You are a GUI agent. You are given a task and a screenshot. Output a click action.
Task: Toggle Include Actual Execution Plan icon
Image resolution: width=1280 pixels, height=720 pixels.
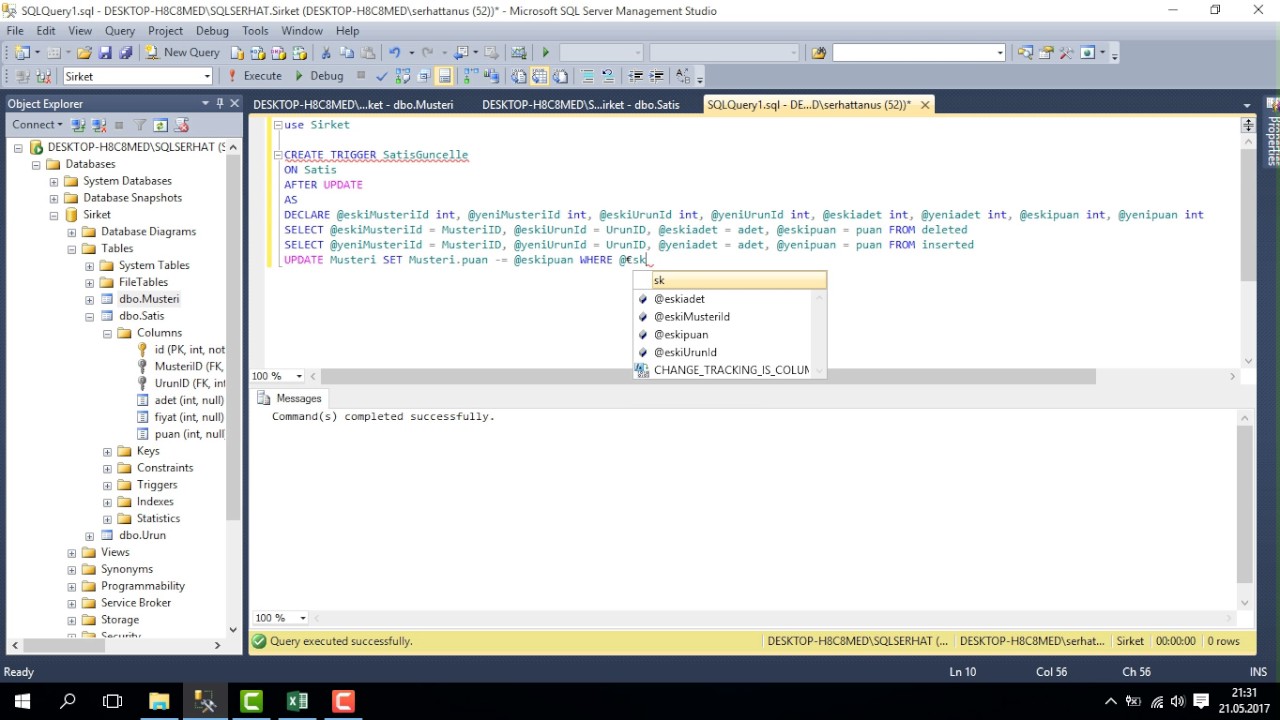[x=470, y=76]
